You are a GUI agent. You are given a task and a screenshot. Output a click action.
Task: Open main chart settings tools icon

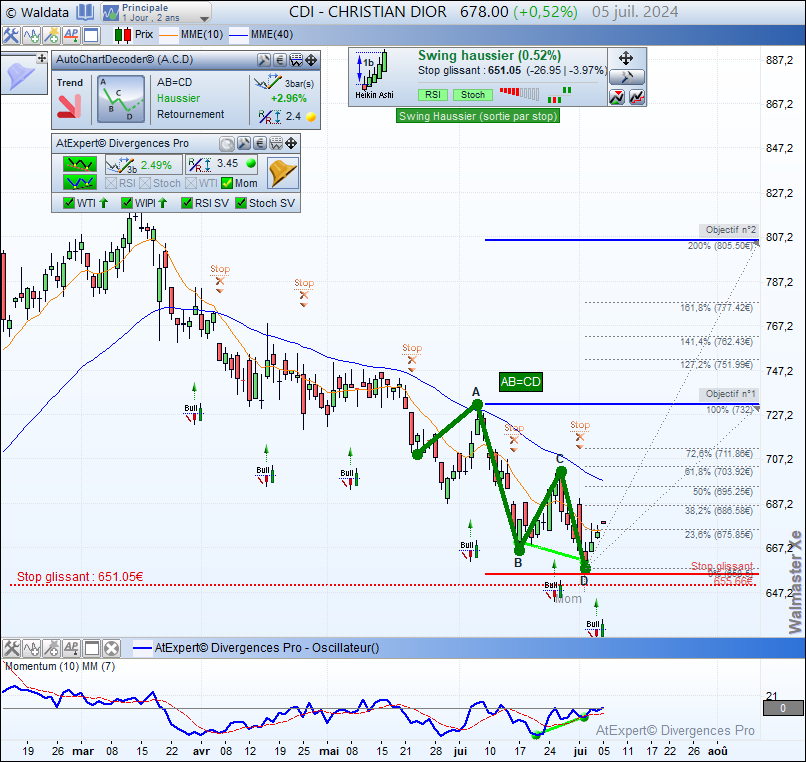10,35
